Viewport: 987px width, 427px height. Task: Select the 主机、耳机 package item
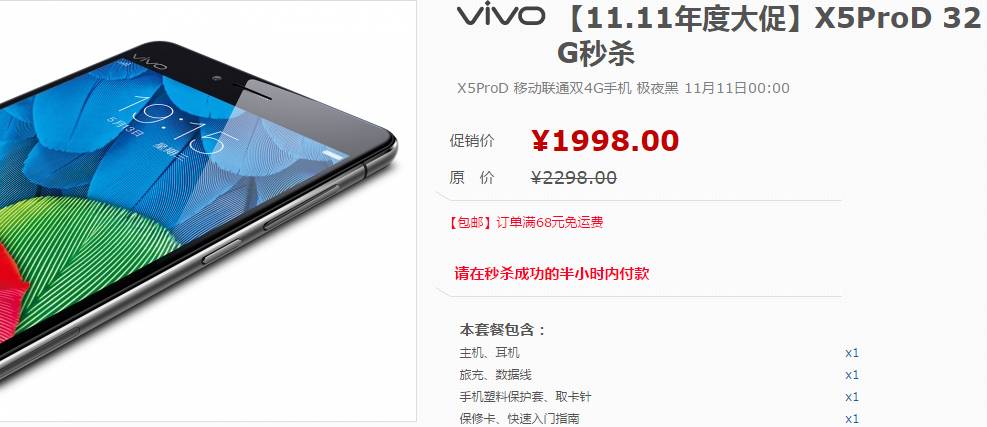click(x=490, y=353)
